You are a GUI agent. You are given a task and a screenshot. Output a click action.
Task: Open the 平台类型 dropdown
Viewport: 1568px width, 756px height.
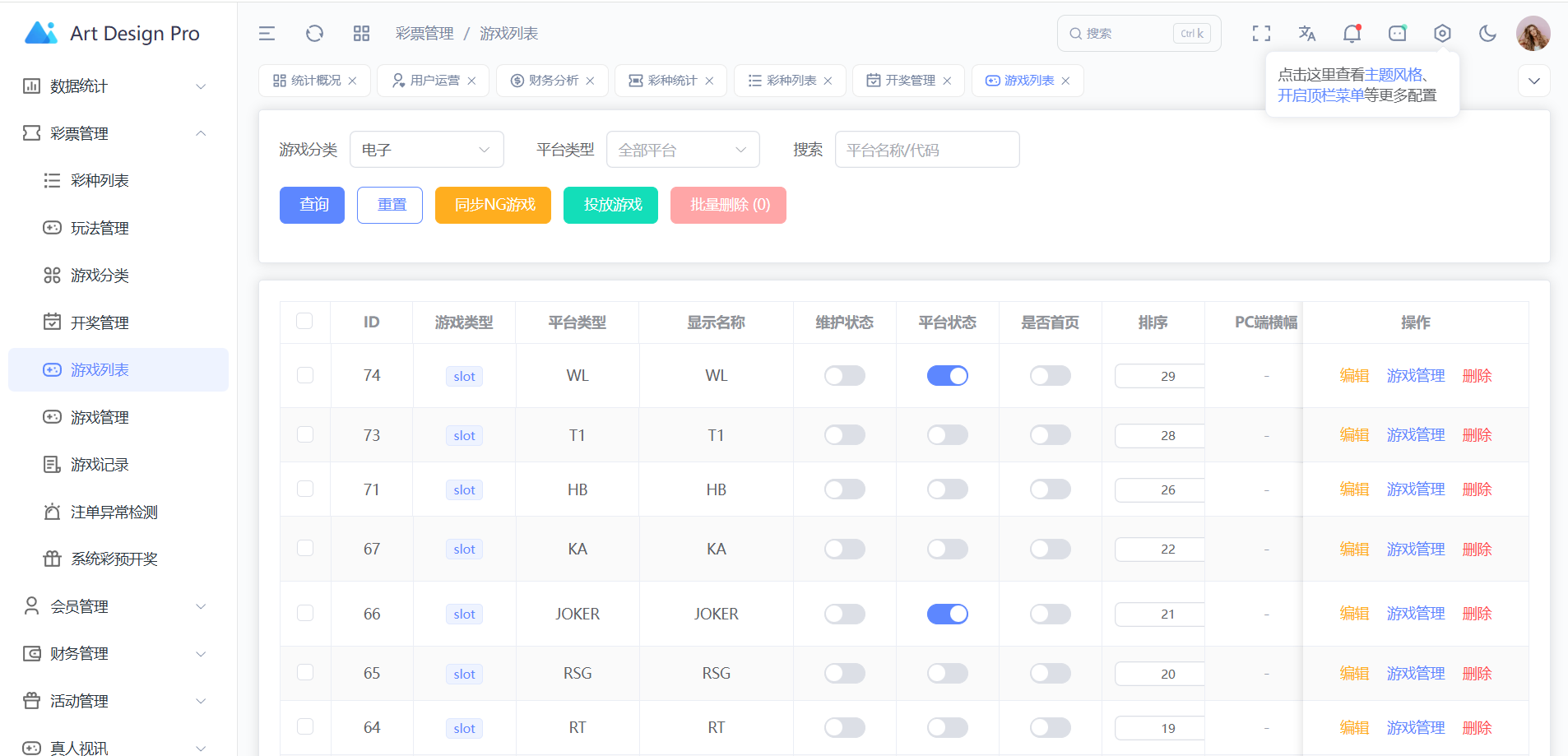point(682,150)
